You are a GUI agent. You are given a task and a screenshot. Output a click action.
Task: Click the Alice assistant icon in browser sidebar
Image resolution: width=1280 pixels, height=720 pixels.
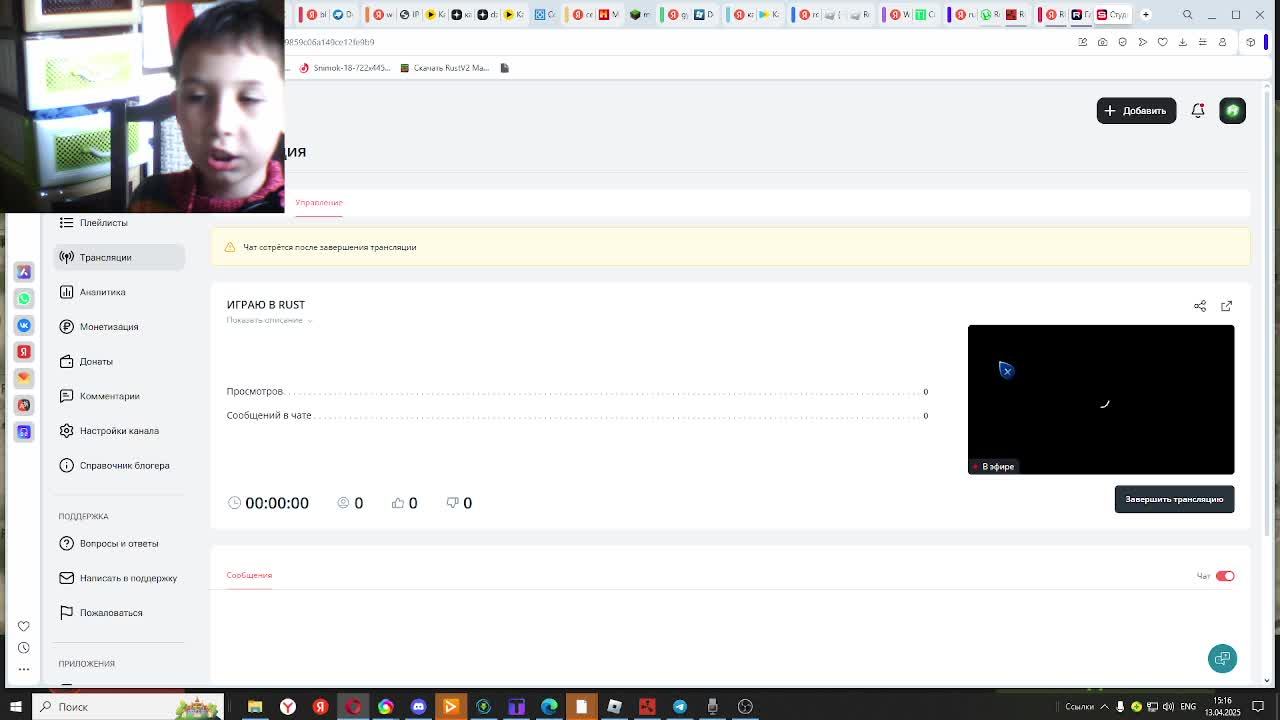[24, 272]
